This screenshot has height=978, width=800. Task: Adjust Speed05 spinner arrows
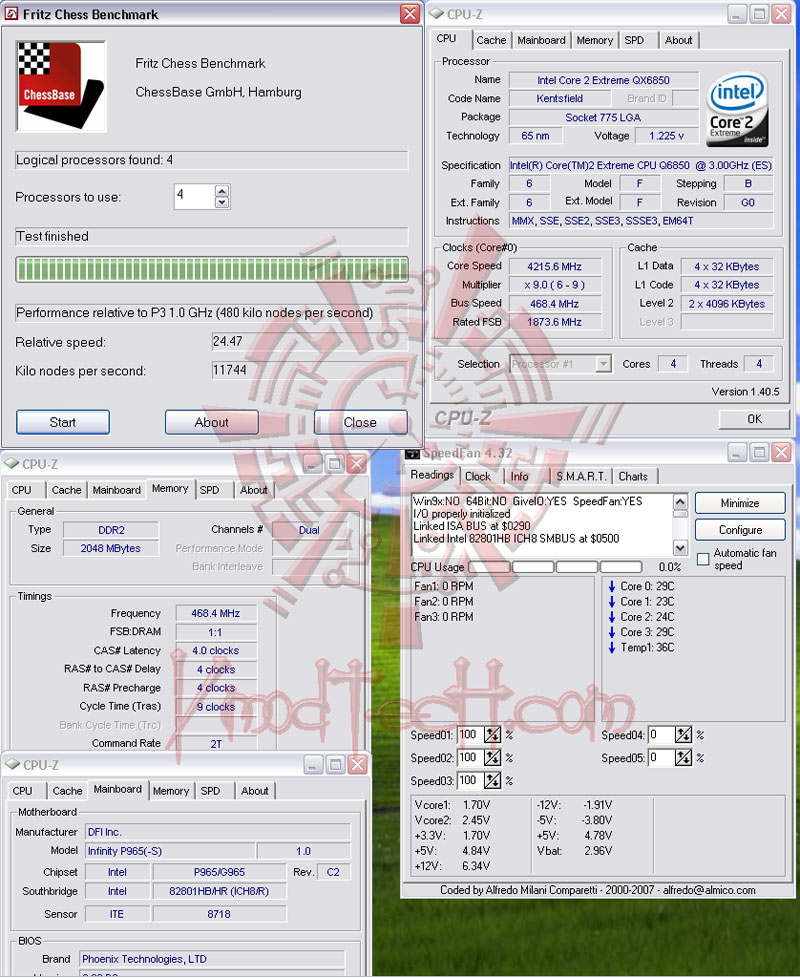point(683,758)
